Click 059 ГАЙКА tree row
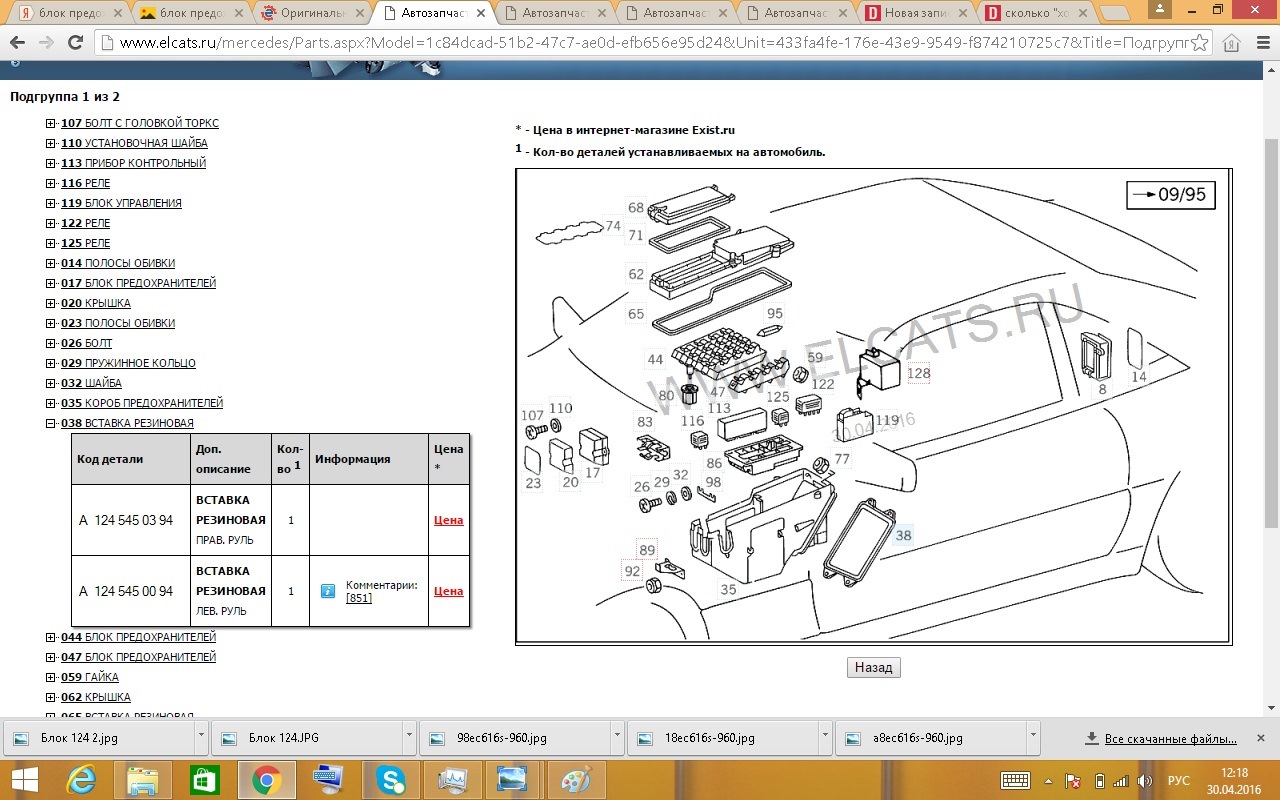This screenshot has height=800, width=1280. [x=90, y=677]
